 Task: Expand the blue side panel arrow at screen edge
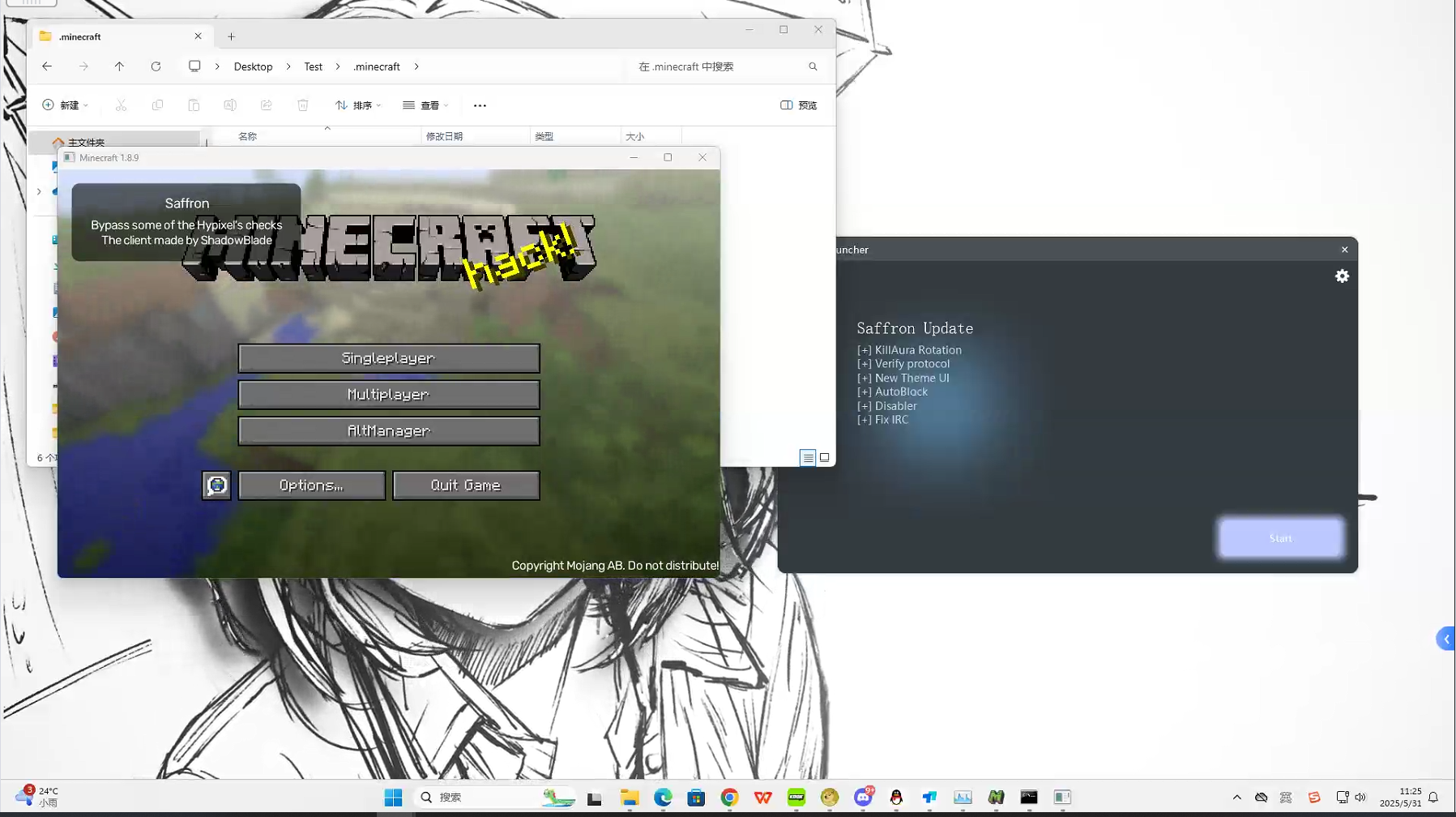(x=1445, y=639)
